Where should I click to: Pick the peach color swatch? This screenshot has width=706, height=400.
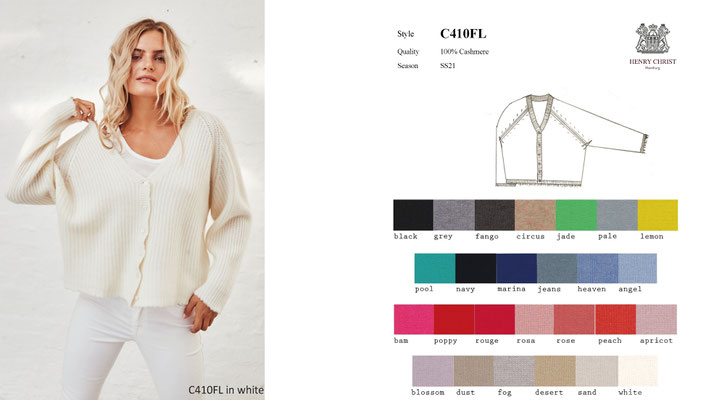tap(615, 319)
